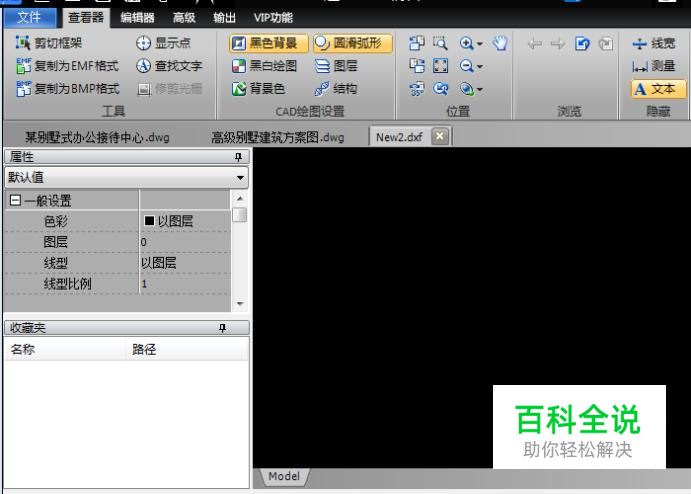Click the greyed-out 修剪光栅 trim raster tool
The width and height of the screenshot is (691, 494).
169,89
